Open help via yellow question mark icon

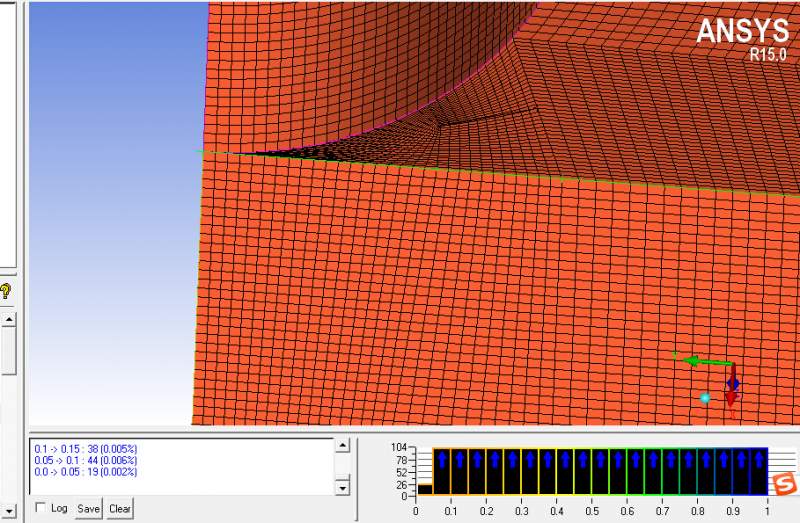pyautogui.click(x=5, y=291)
